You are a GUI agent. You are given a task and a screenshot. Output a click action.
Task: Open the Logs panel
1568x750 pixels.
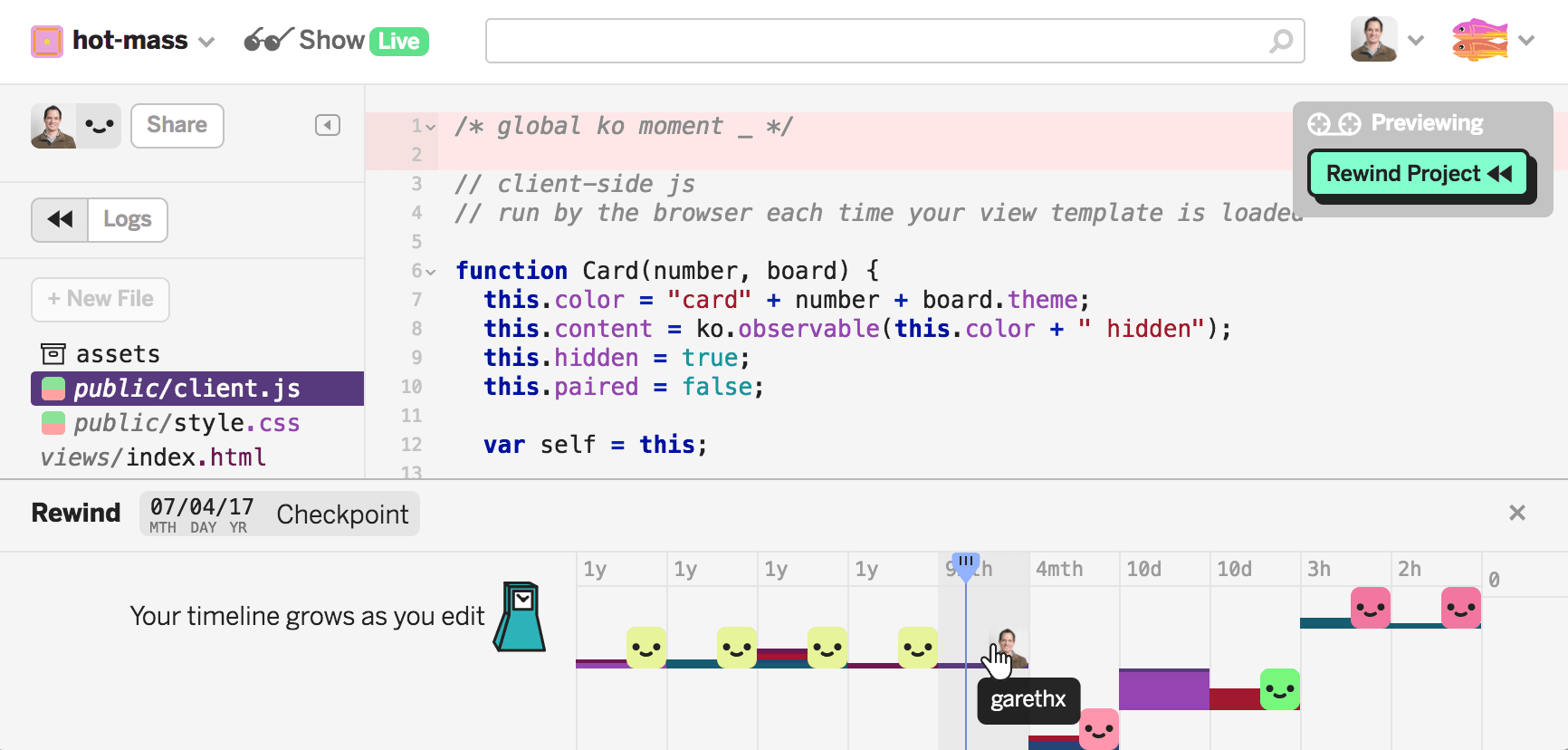(128, 219)
